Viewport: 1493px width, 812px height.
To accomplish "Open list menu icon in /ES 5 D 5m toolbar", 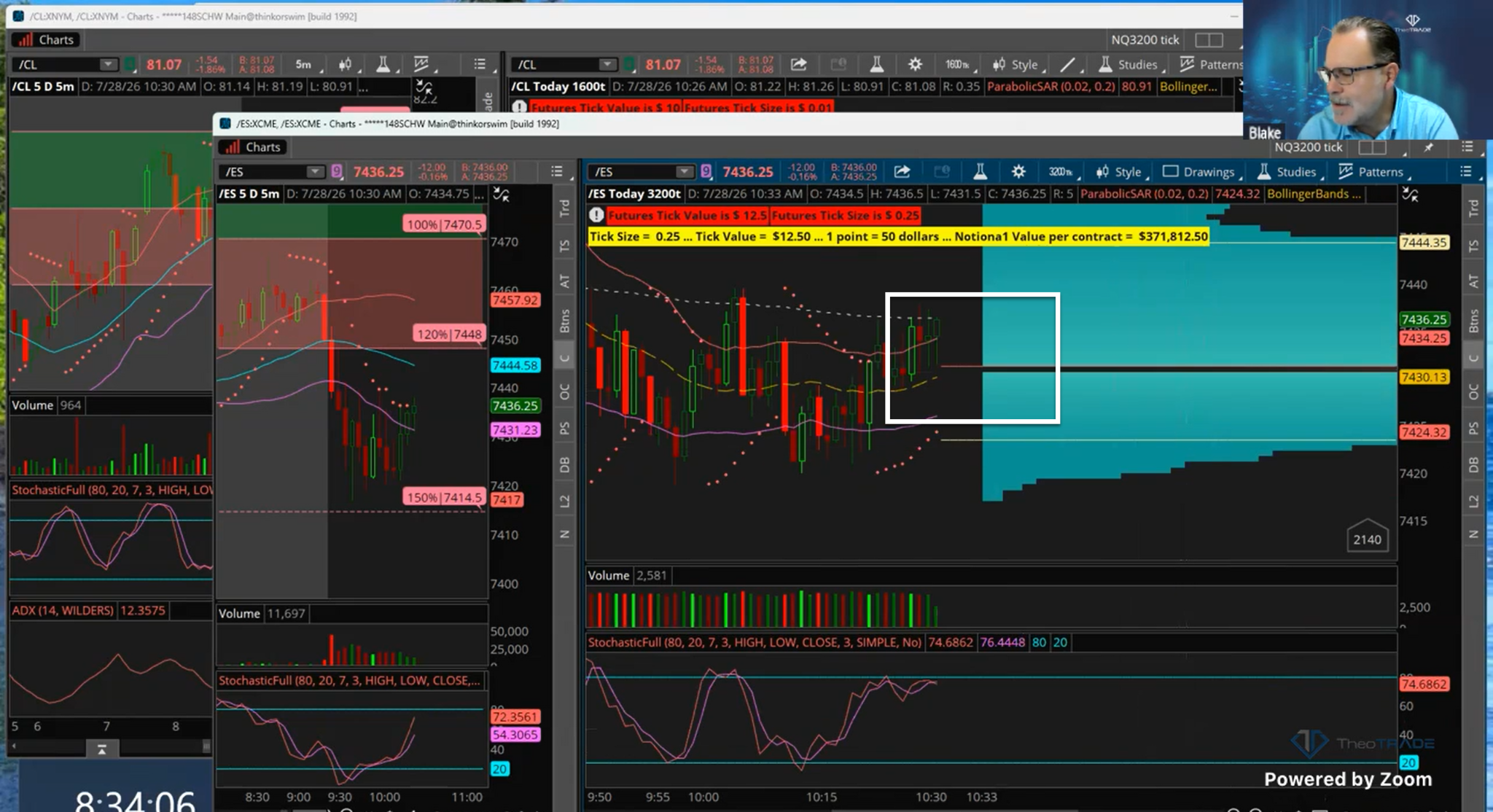I will [557, 171].
